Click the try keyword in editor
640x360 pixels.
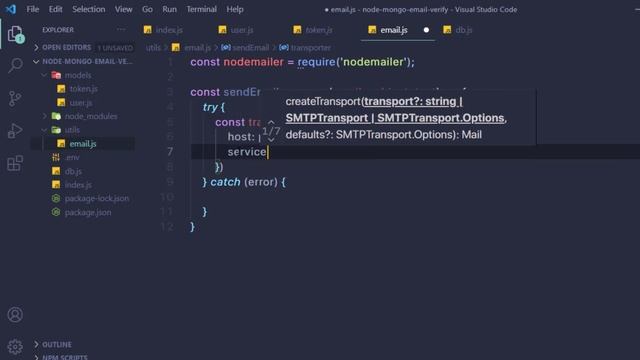(x=210, y=107)
